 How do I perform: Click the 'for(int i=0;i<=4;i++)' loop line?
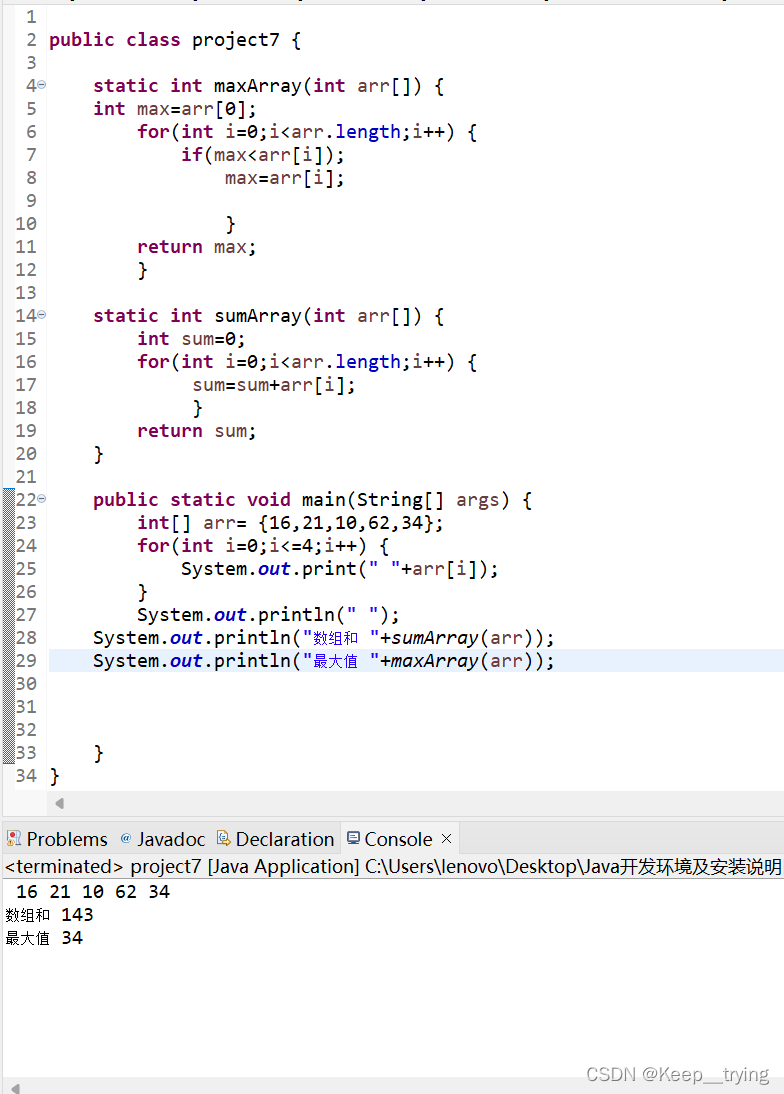click(x=263, y=546)
